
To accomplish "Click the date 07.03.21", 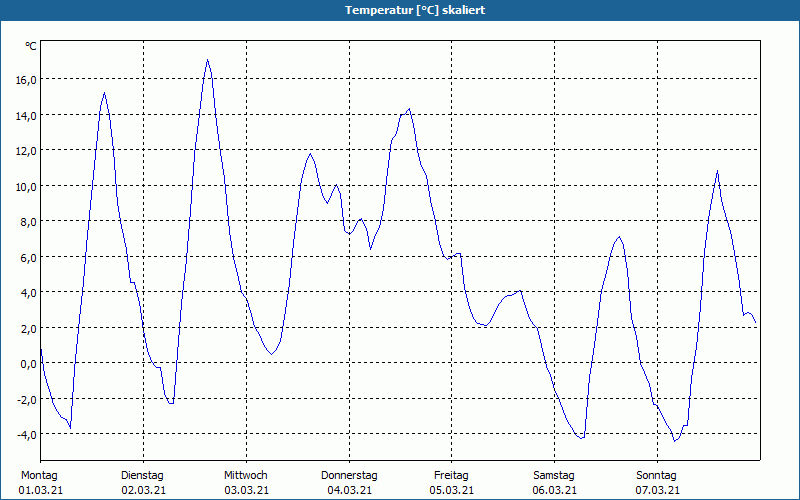I will 657,490.
